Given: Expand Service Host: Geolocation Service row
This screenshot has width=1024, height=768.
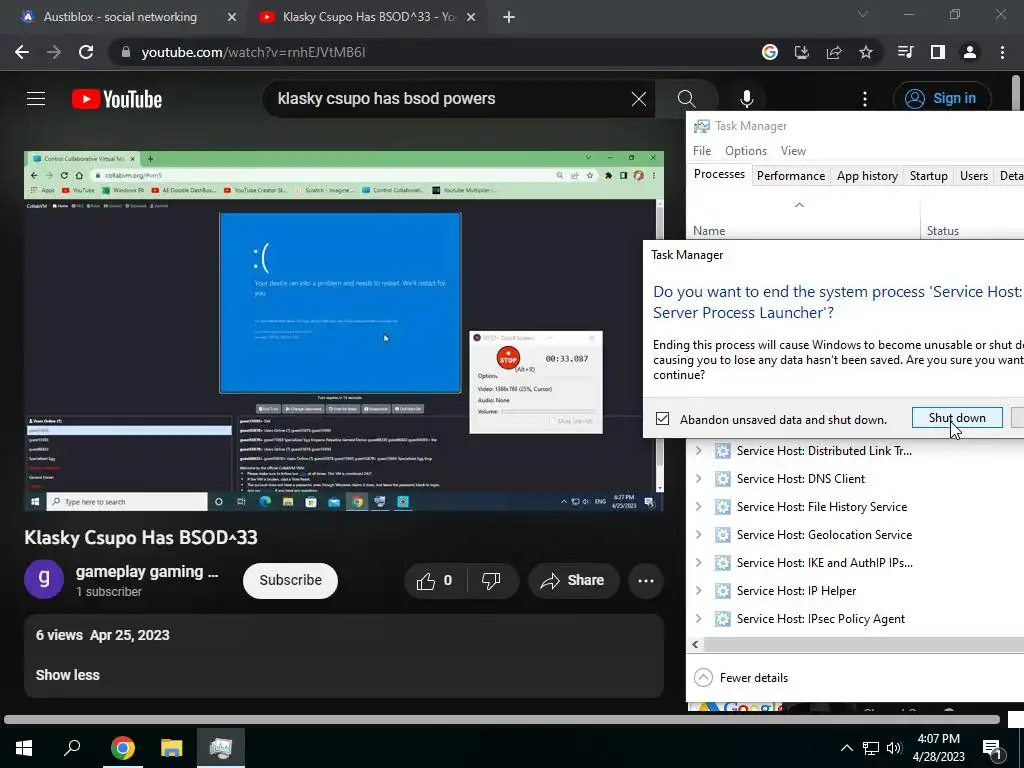Looking at the screenshot, I should click(x=698, y=535).
